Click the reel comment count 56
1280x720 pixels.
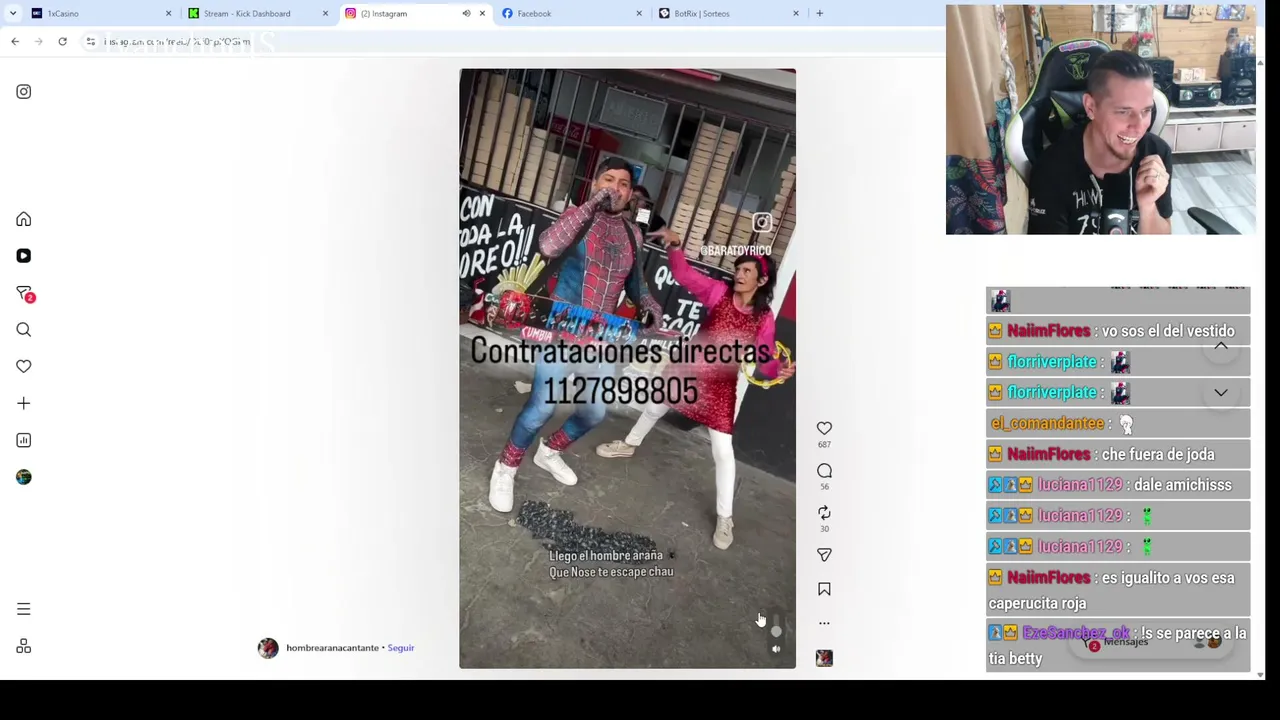[824, 487]
